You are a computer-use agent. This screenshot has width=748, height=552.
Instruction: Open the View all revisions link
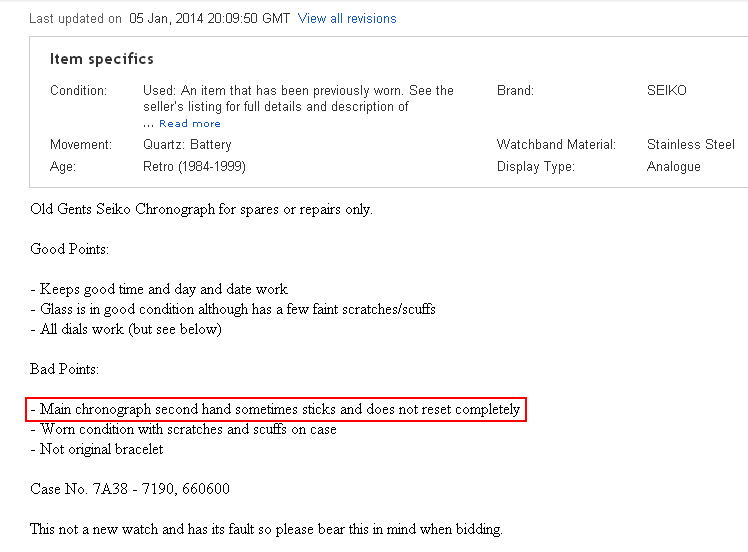[347, 18]
